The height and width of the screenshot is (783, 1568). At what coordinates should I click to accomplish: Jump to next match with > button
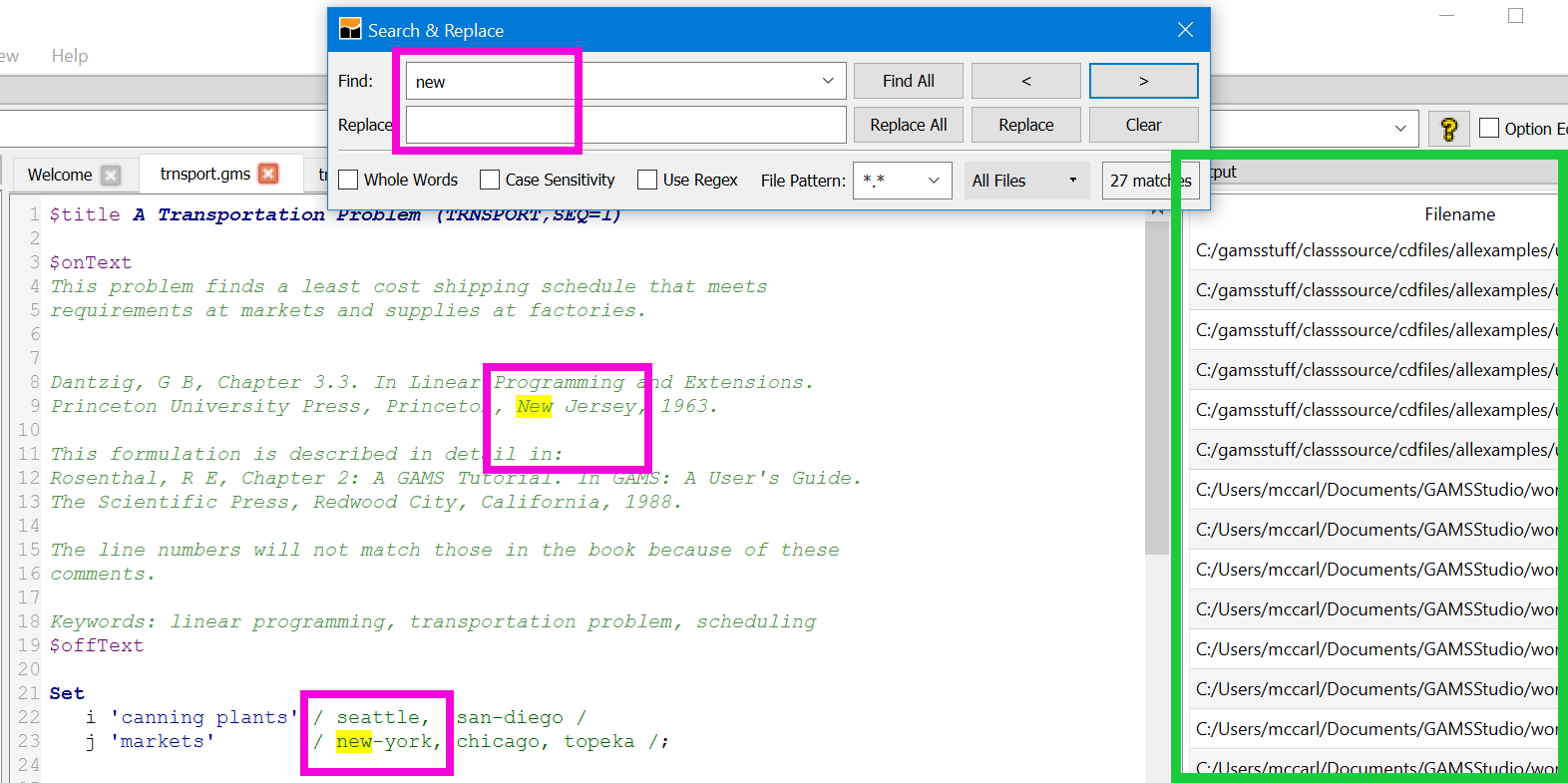(x=1143, y=81)
